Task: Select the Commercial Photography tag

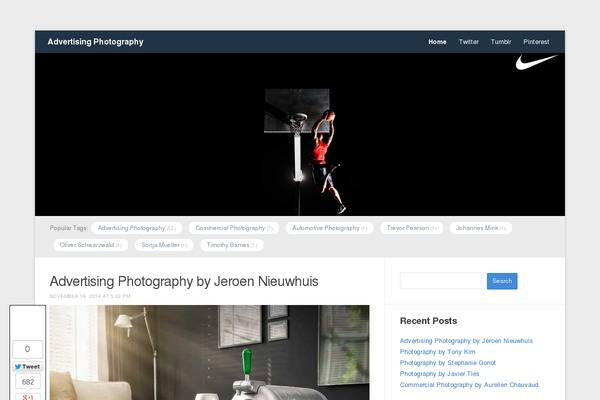Action: point(234,228)
